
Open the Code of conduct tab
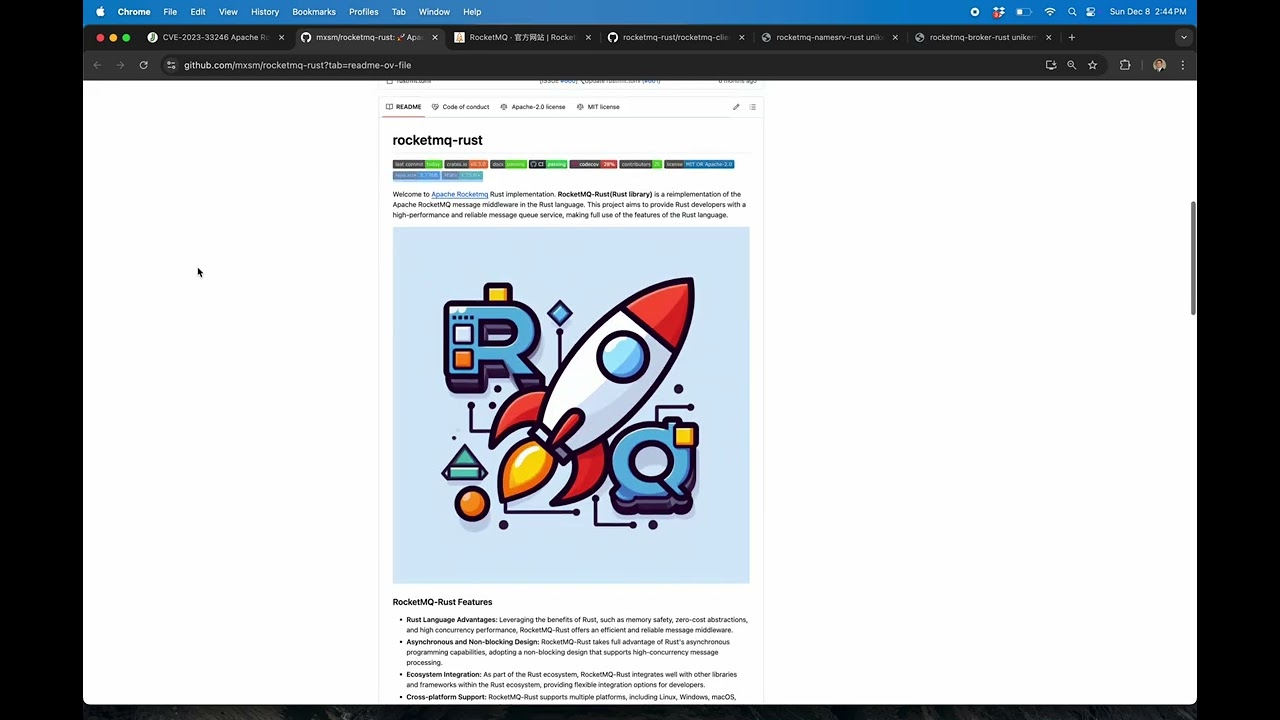(x=460, y=107)
